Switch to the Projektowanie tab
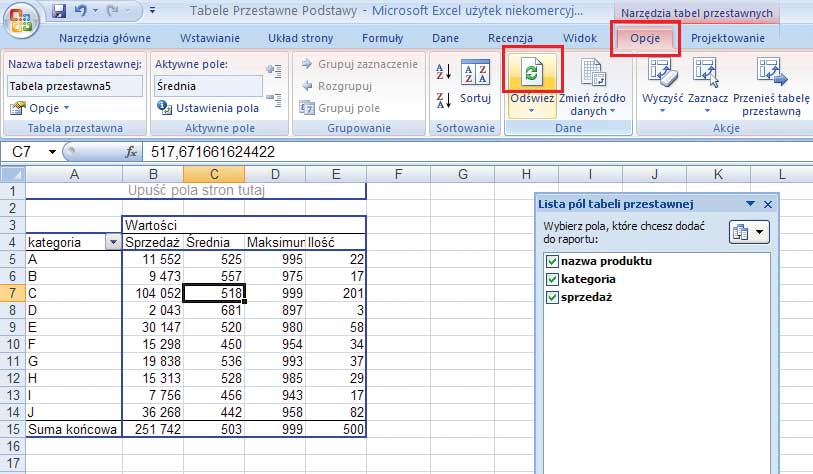The width and height of the screenshot is (813, 474). (727, 38)
